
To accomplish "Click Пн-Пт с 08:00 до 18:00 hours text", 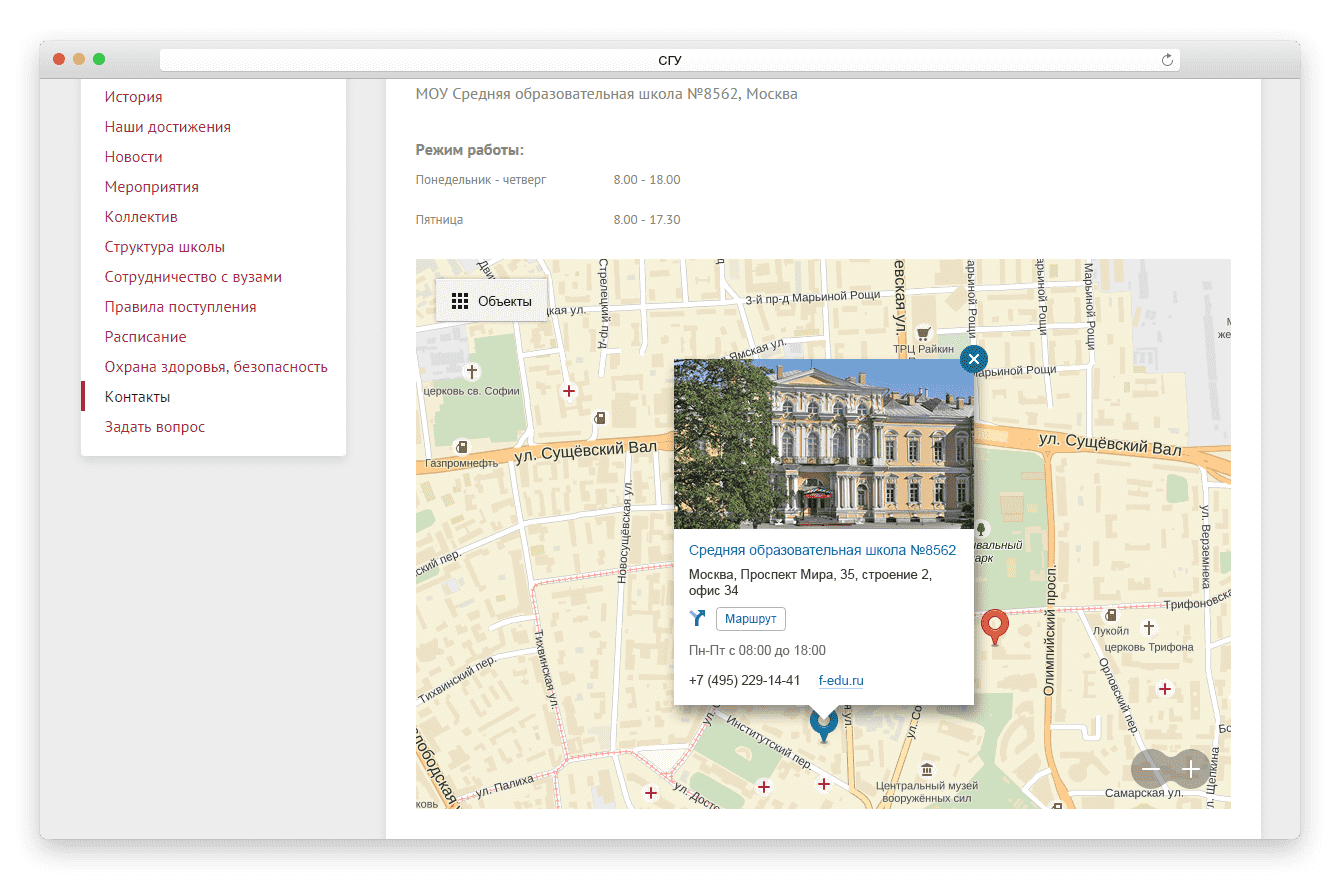I will pos(757,651).
